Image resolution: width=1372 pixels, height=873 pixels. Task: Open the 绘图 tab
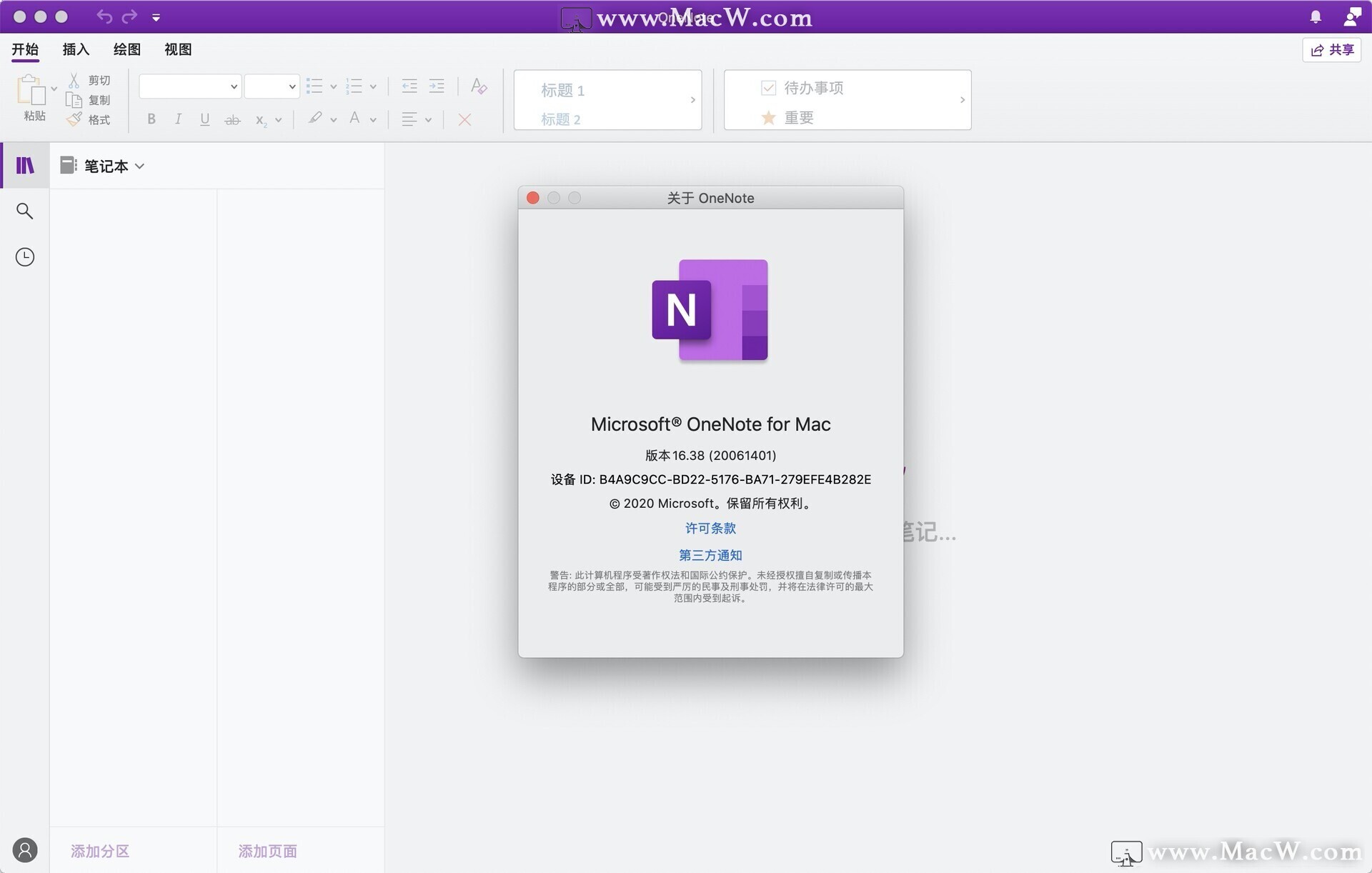[126, 49]
